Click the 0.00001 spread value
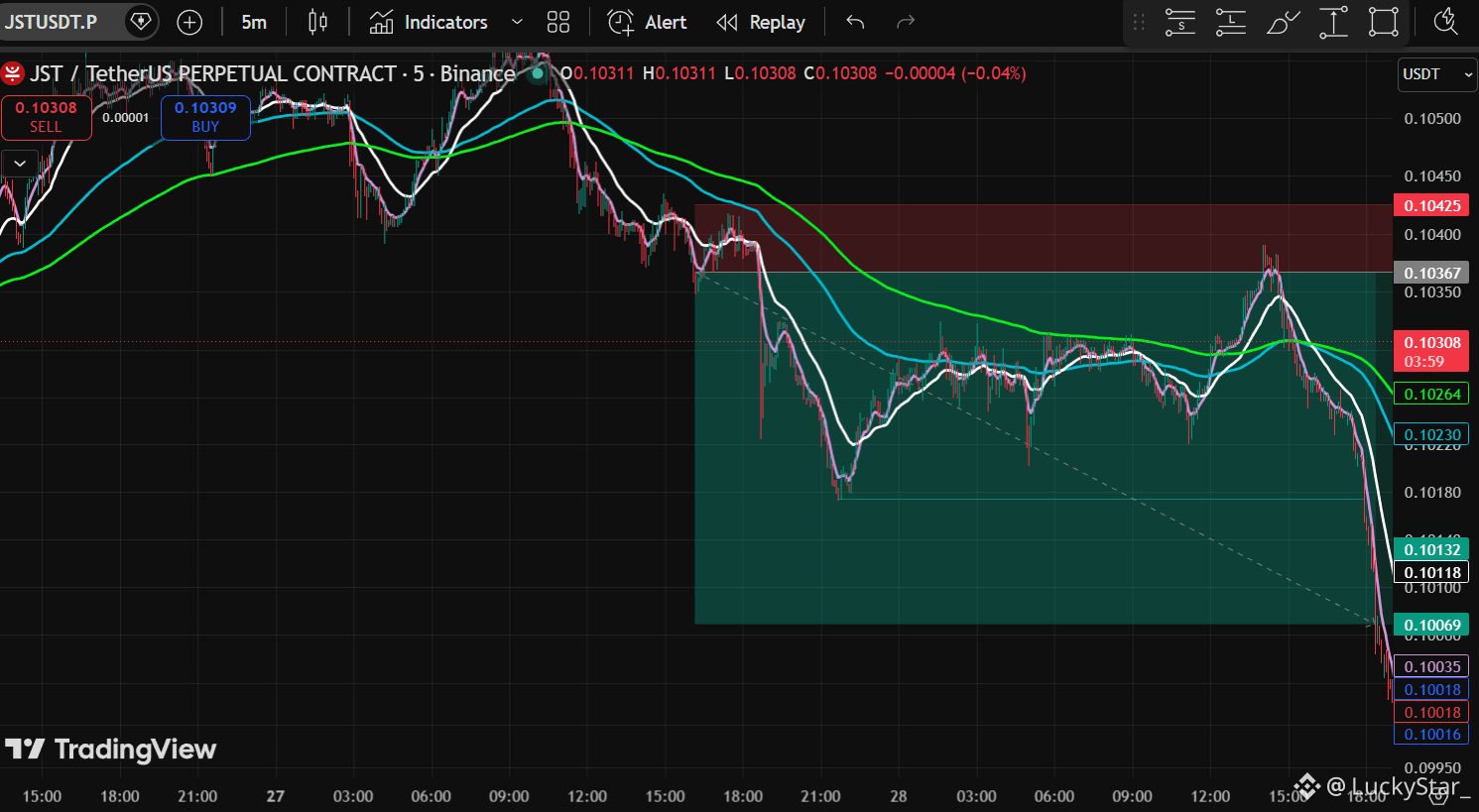The image size is (1479, 812). [x=126, y=118]
